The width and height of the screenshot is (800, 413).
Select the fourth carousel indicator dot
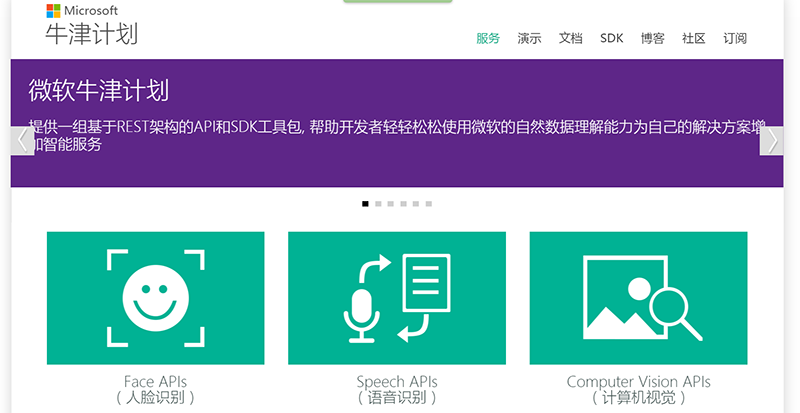[x=403, y=204]
